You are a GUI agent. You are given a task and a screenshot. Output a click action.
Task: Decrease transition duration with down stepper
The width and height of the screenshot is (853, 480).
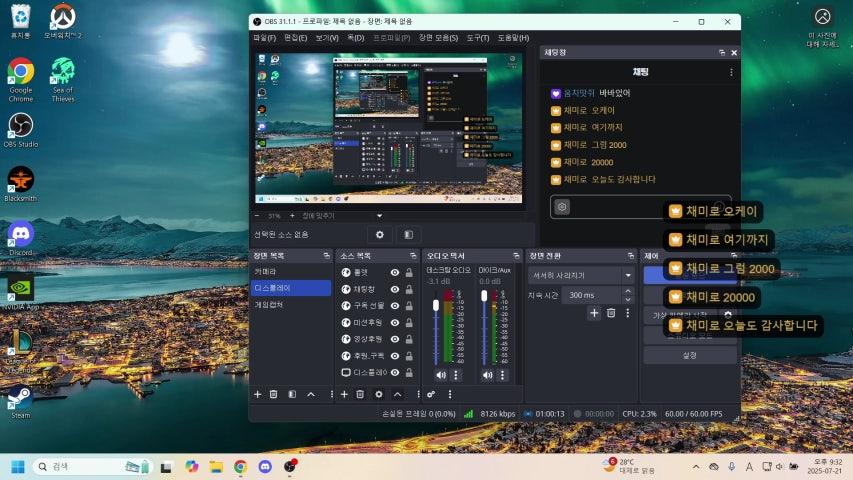point(628,299)
